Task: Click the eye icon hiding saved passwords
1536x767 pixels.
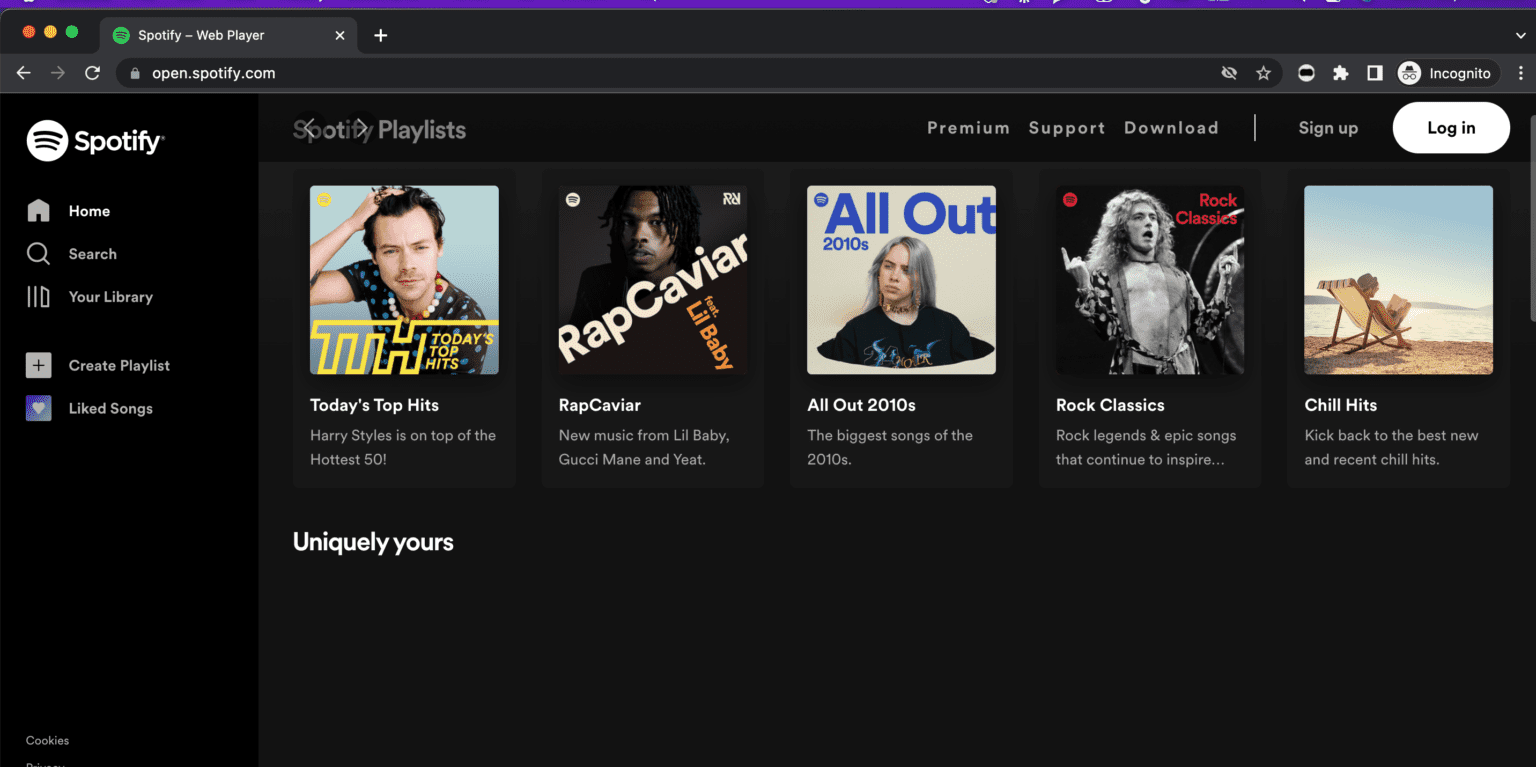Action: pyautogui.click(x=1229, y=72)
